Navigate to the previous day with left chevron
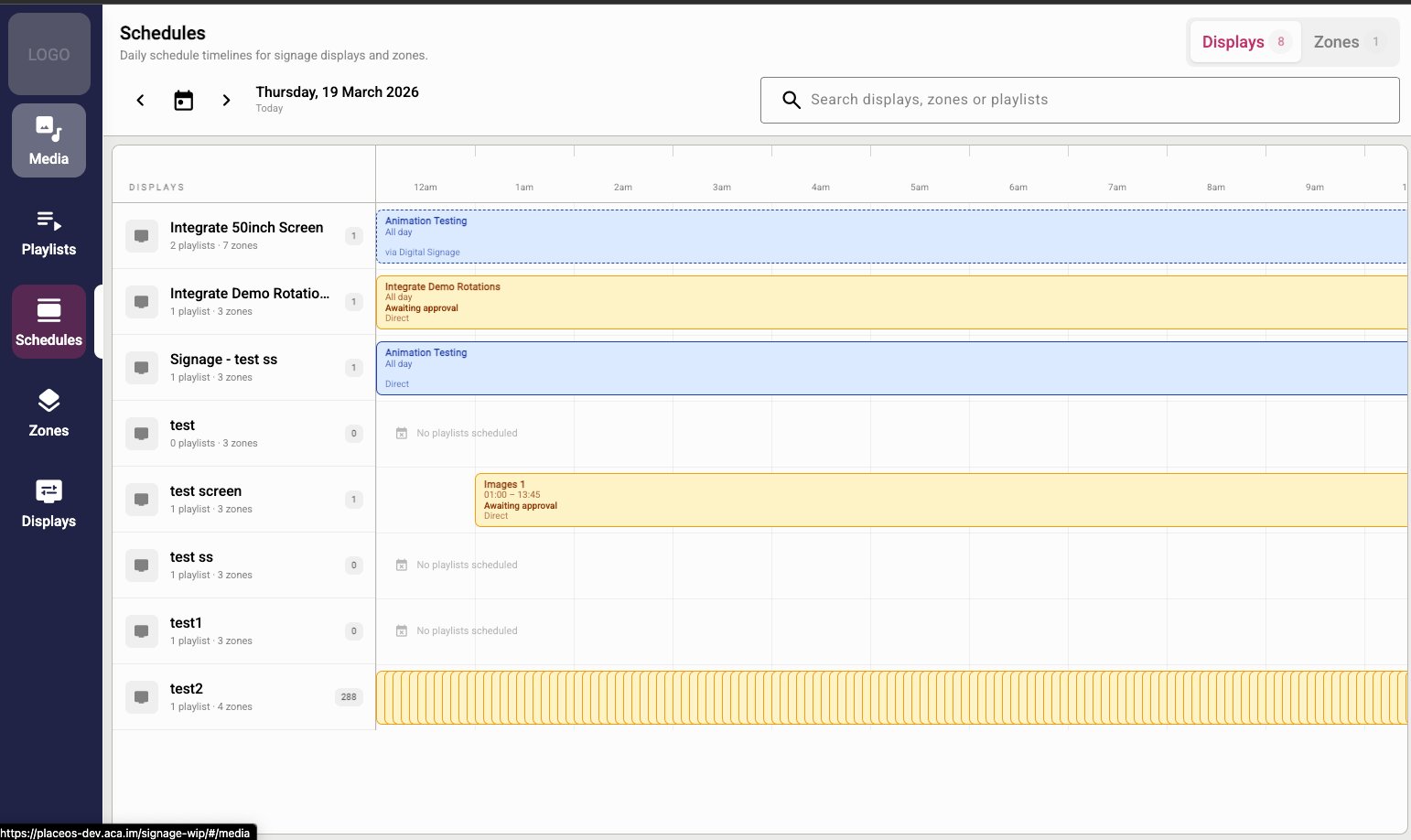The width and height of the screenshot is (1411, 840). 140,100
